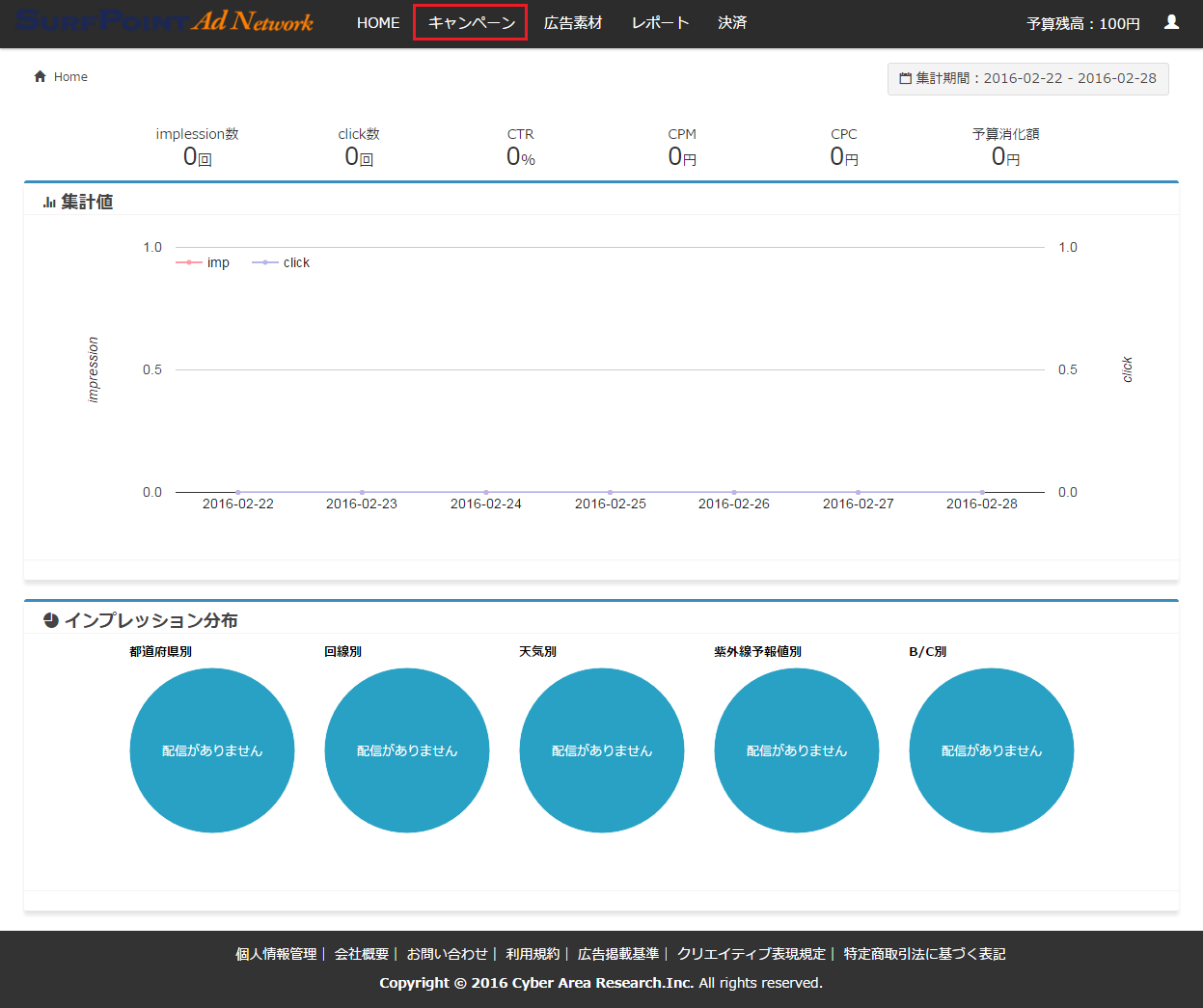Open the HOME menu item
The height and width of the screenshot is (1008, 1203).
pos(377,22)
